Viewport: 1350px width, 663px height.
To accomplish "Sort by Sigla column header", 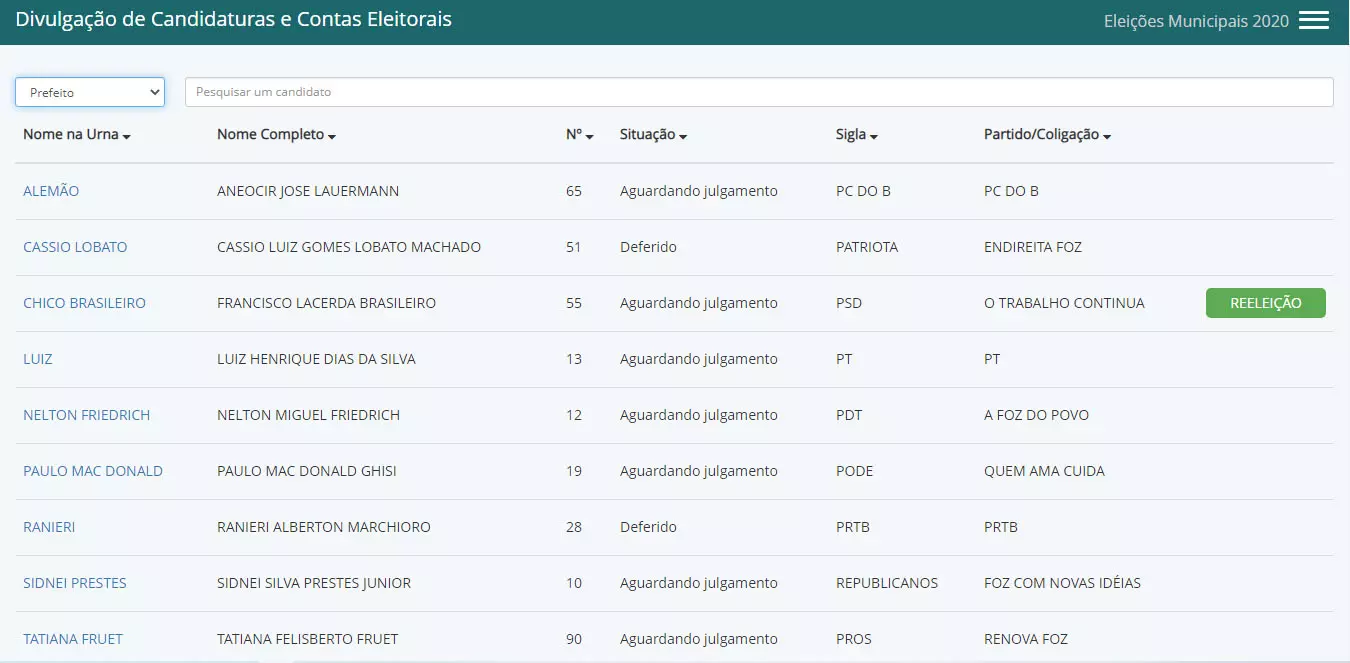I will (856, 135).
